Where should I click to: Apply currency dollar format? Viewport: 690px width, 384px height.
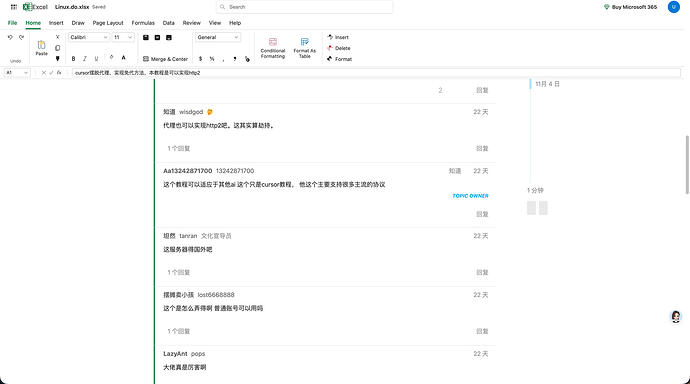[x=201, y=59]
